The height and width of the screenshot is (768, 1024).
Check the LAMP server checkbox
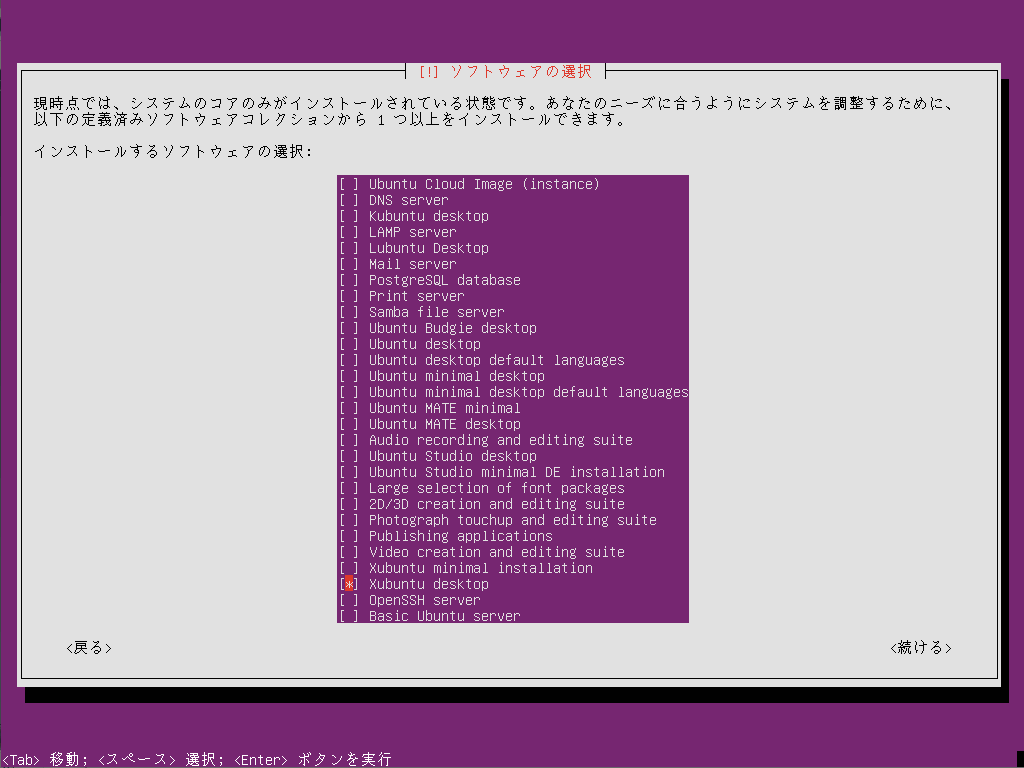coord(349,232)
